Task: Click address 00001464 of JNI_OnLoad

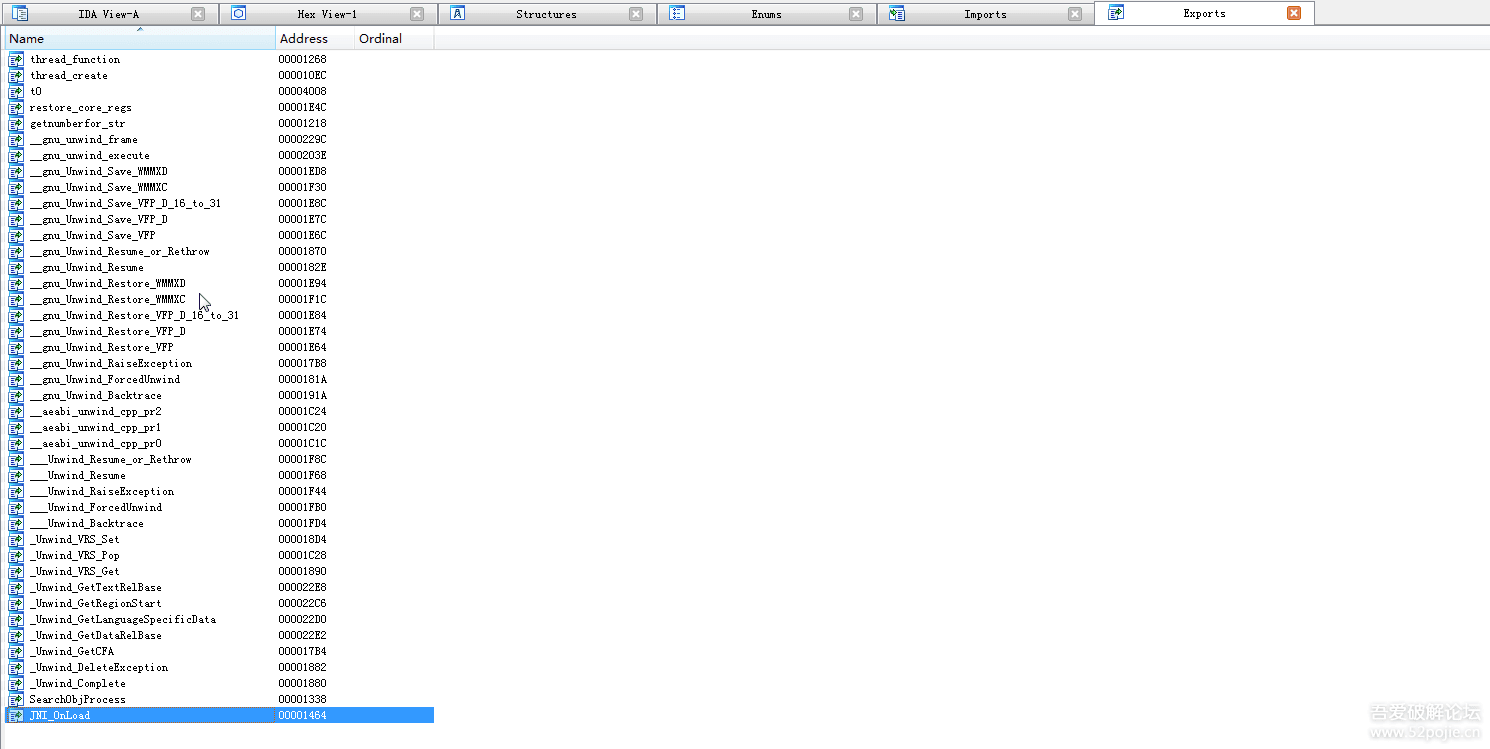Action: (302, 716)
